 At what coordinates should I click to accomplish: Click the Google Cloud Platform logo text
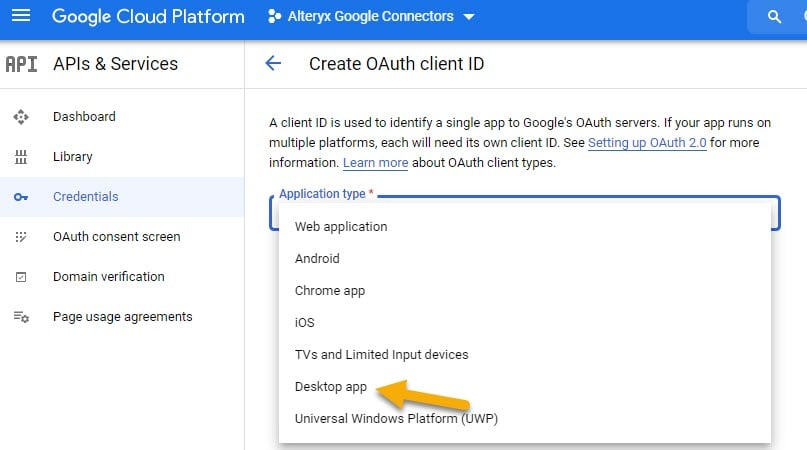tap(148, 16)
